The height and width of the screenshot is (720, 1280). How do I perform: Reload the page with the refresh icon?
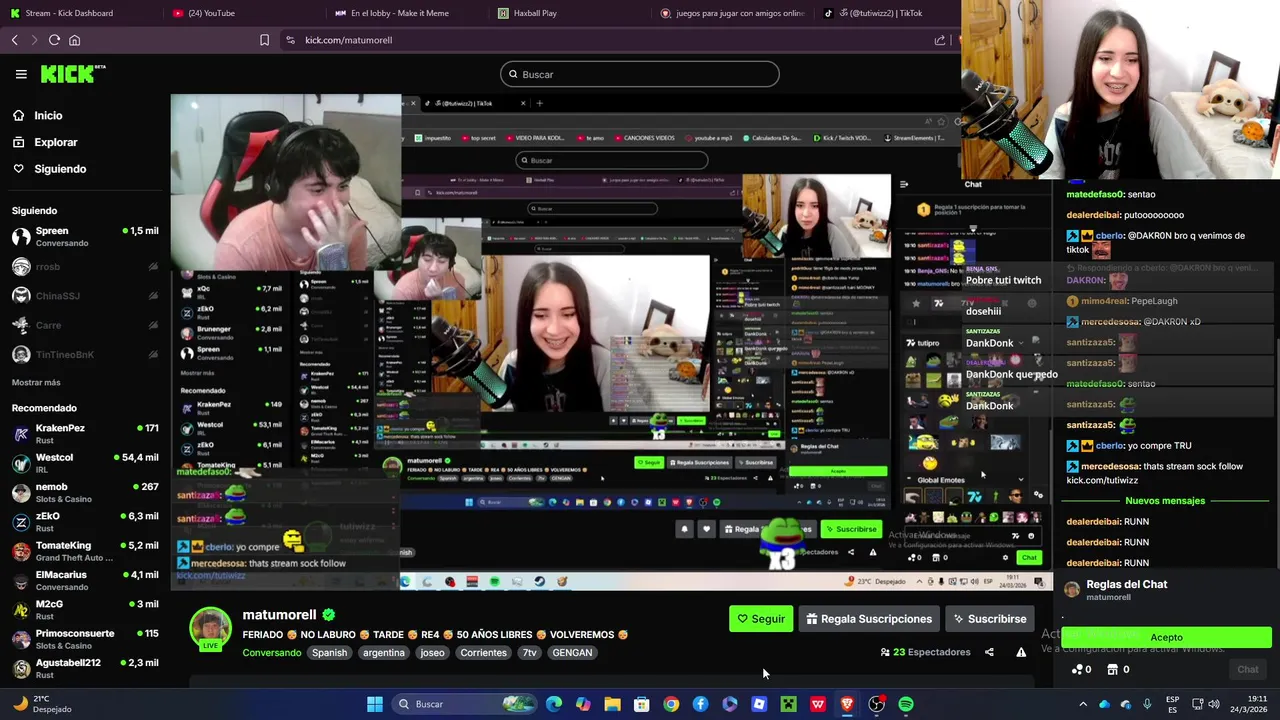tap(54, 40)
